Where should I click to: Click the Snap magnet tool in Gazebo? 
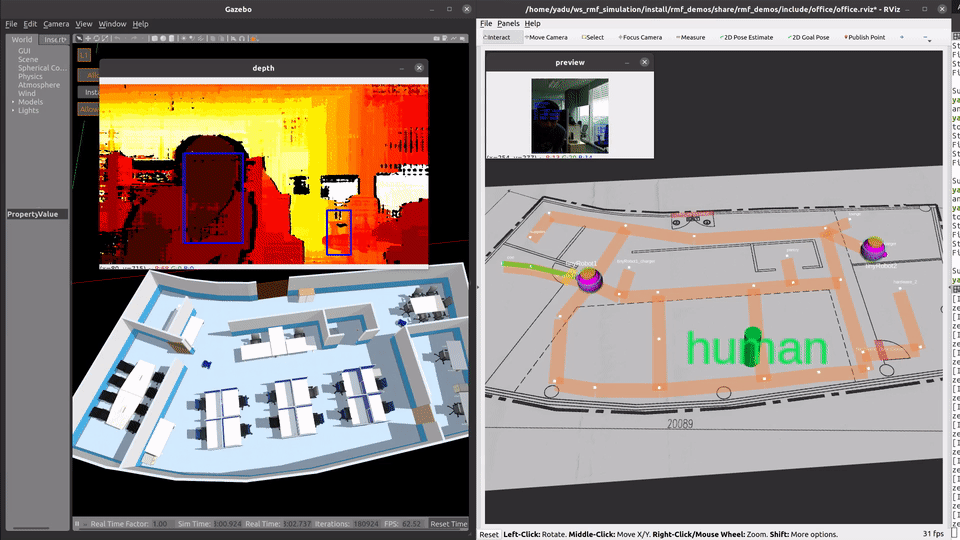(242, 38)
